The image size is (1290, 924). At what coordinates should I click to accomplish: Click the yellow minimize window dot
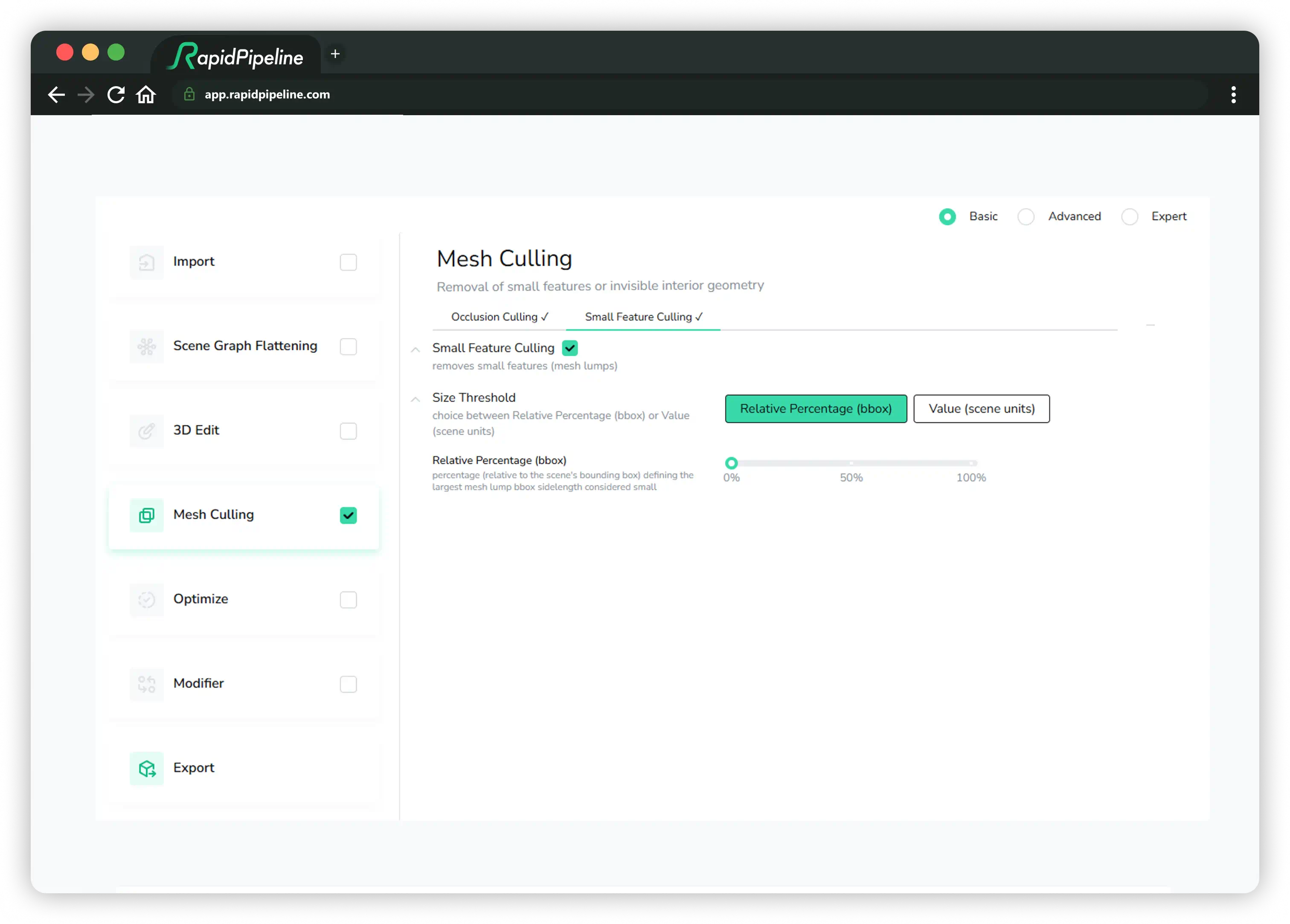90,52
